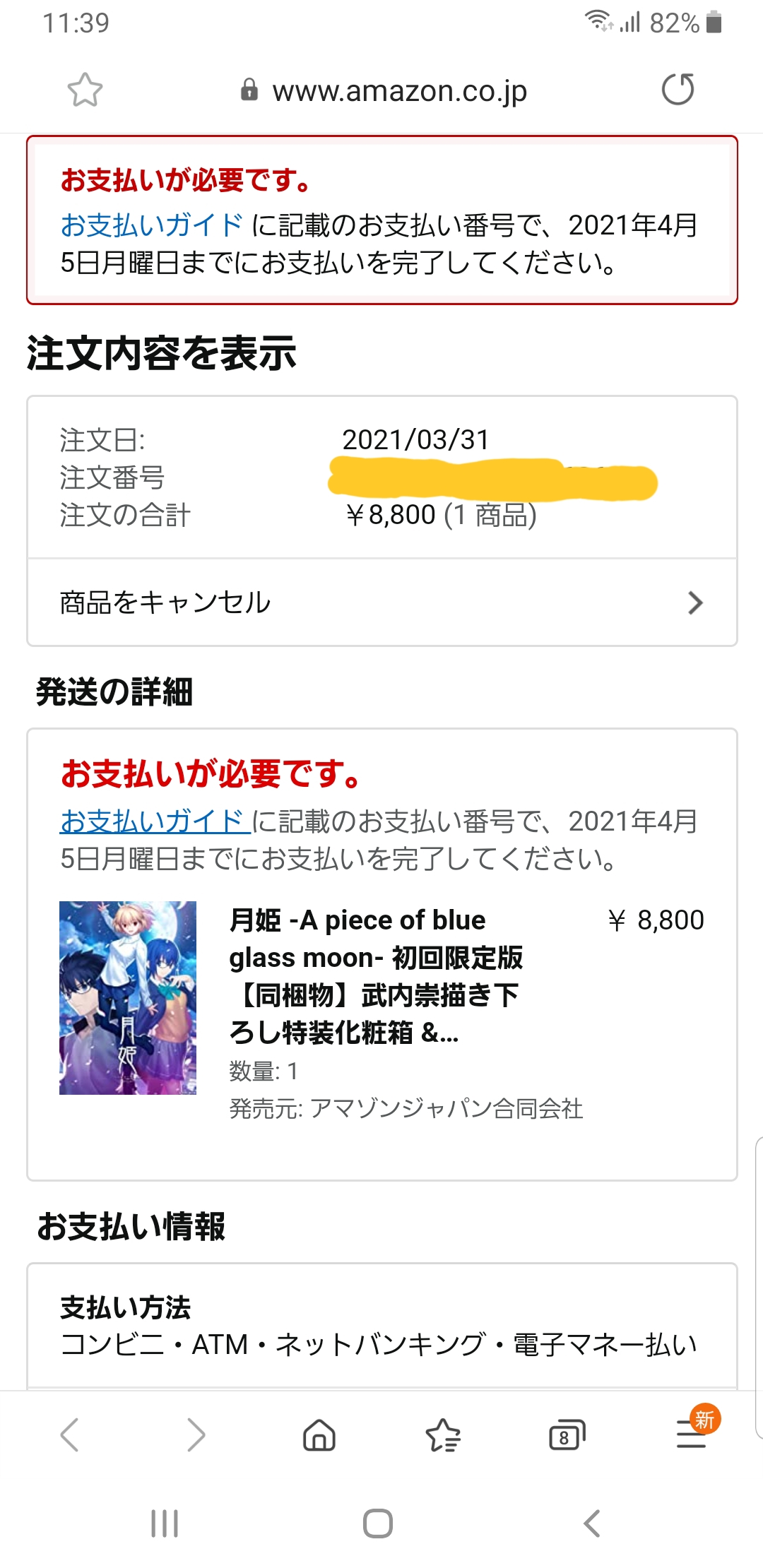This screenshot has width=763, height=1568.
Task: Open the browser hamburger menu
Action: click(691, 1435)
